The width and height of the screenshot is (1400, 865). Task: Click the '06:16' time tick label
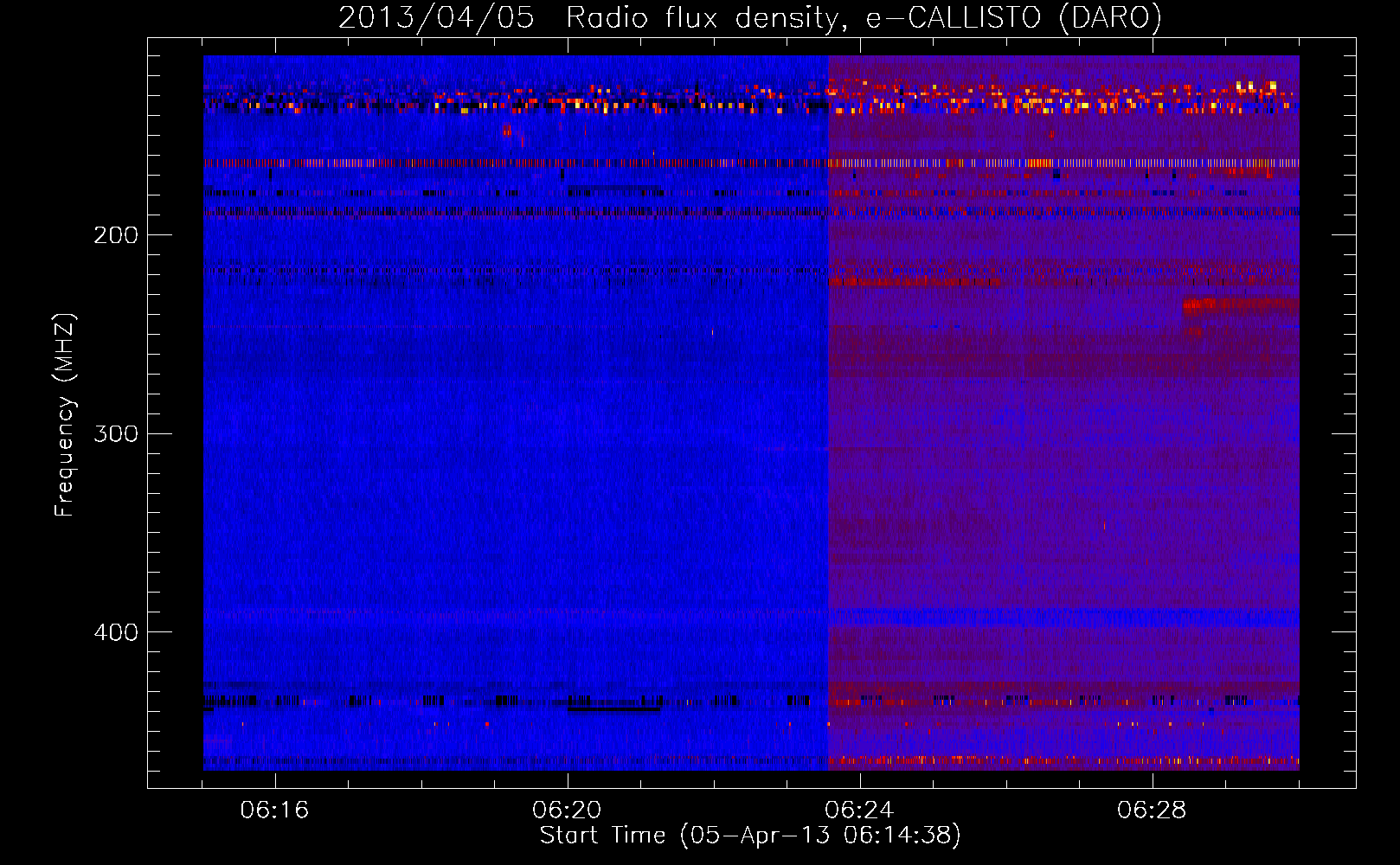[x=274, y=811]
